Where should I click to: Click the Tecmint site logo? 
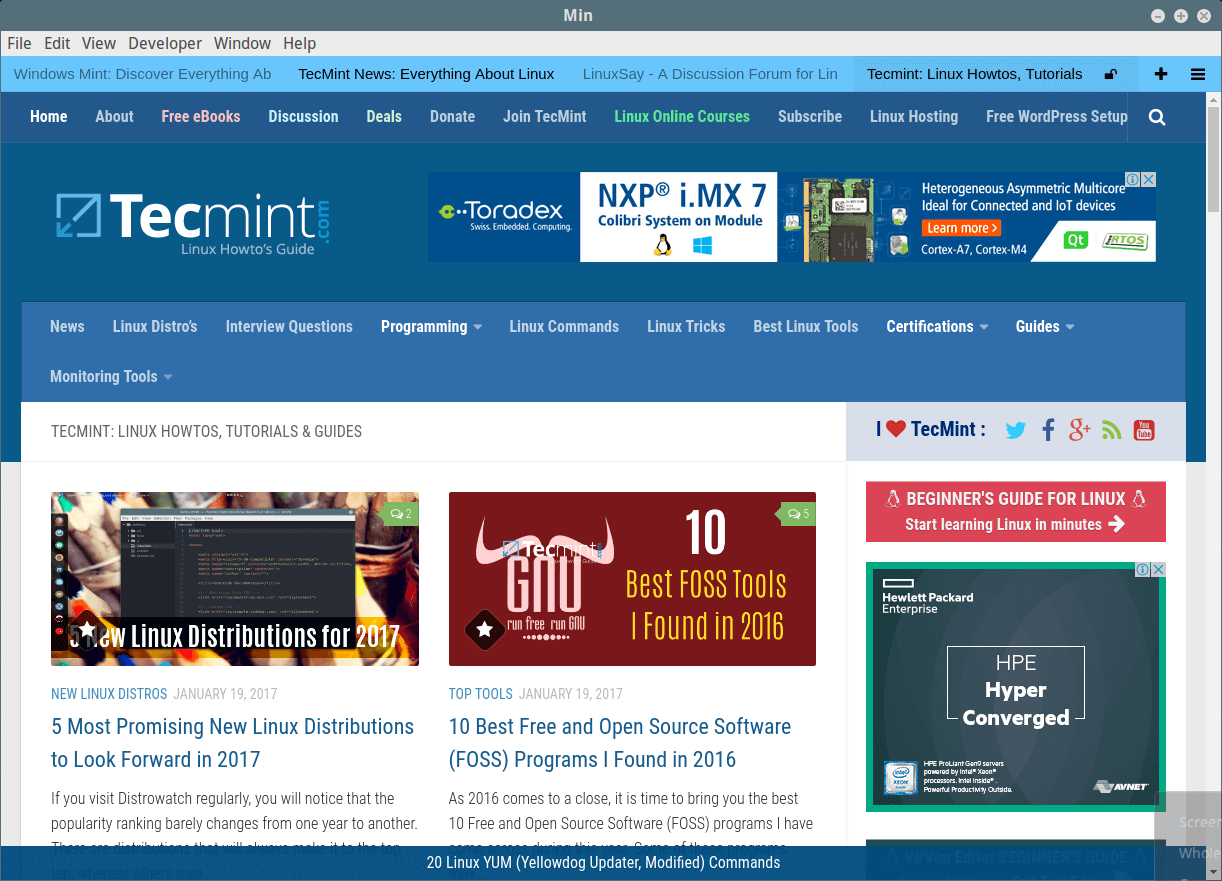(193, 223)
